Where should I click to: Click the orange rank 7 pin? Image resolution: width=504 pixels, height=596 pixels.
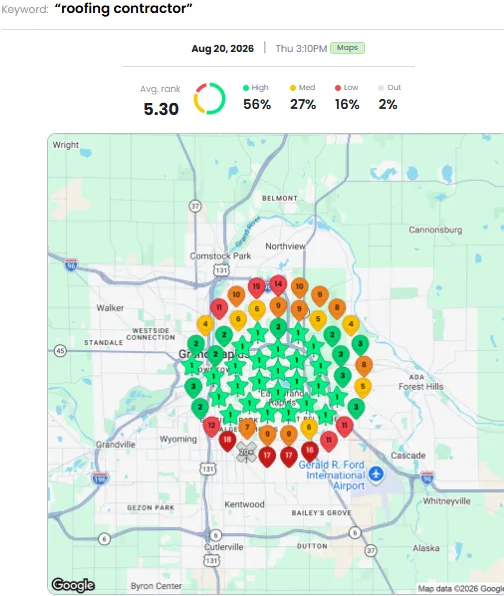(x=247, y=429)
